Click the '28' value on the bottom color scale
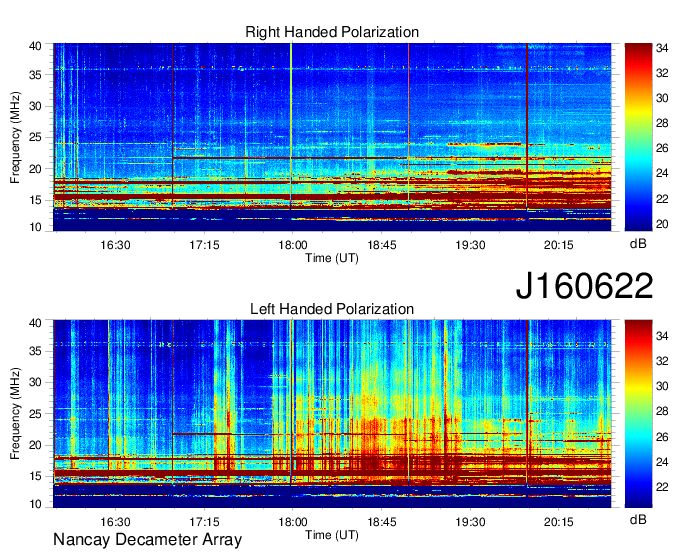Viewport: 680px width, 552px height. tap(662, 412)
